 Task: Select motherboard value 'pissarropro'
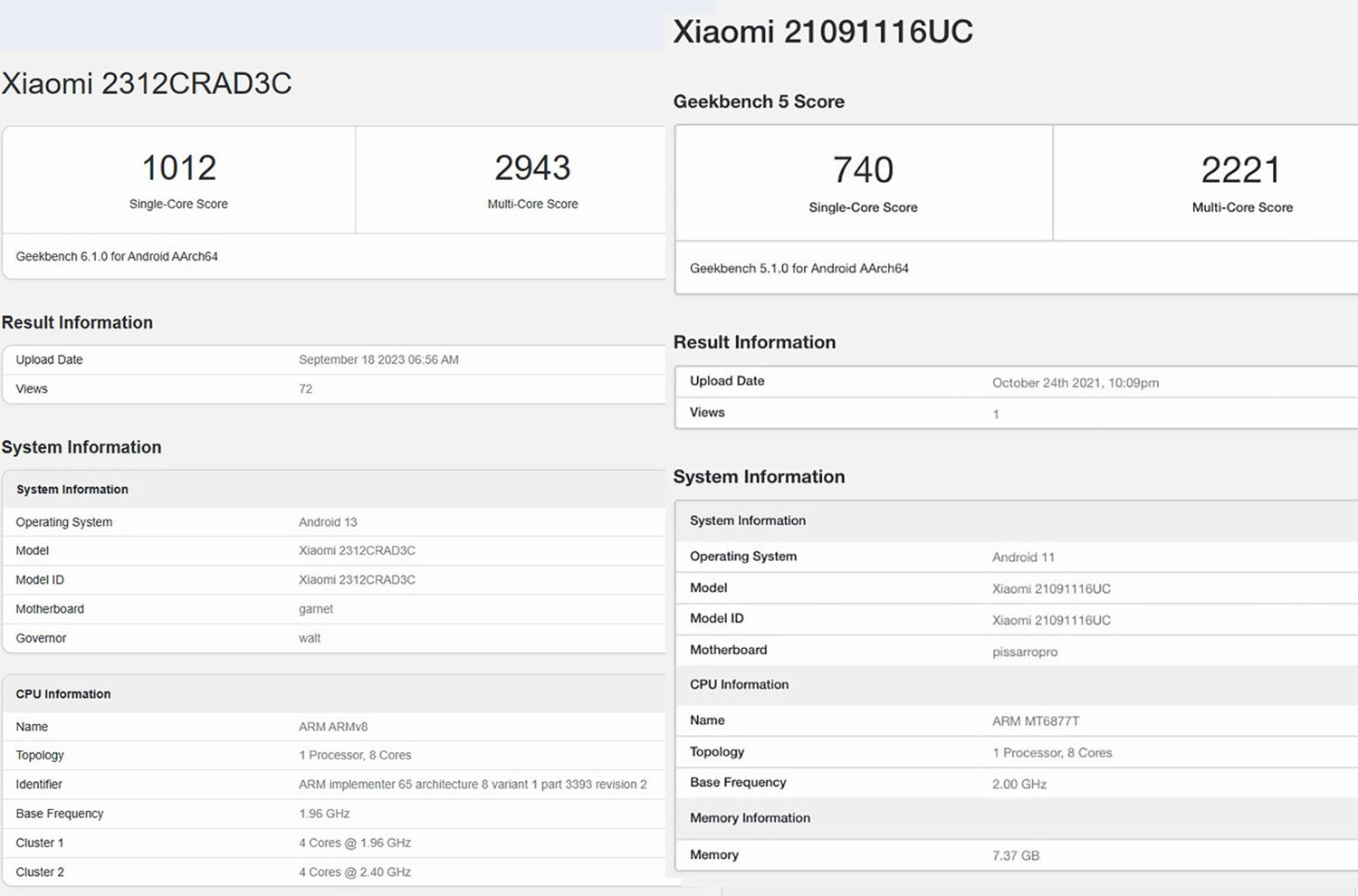[x=1025, y=652]
